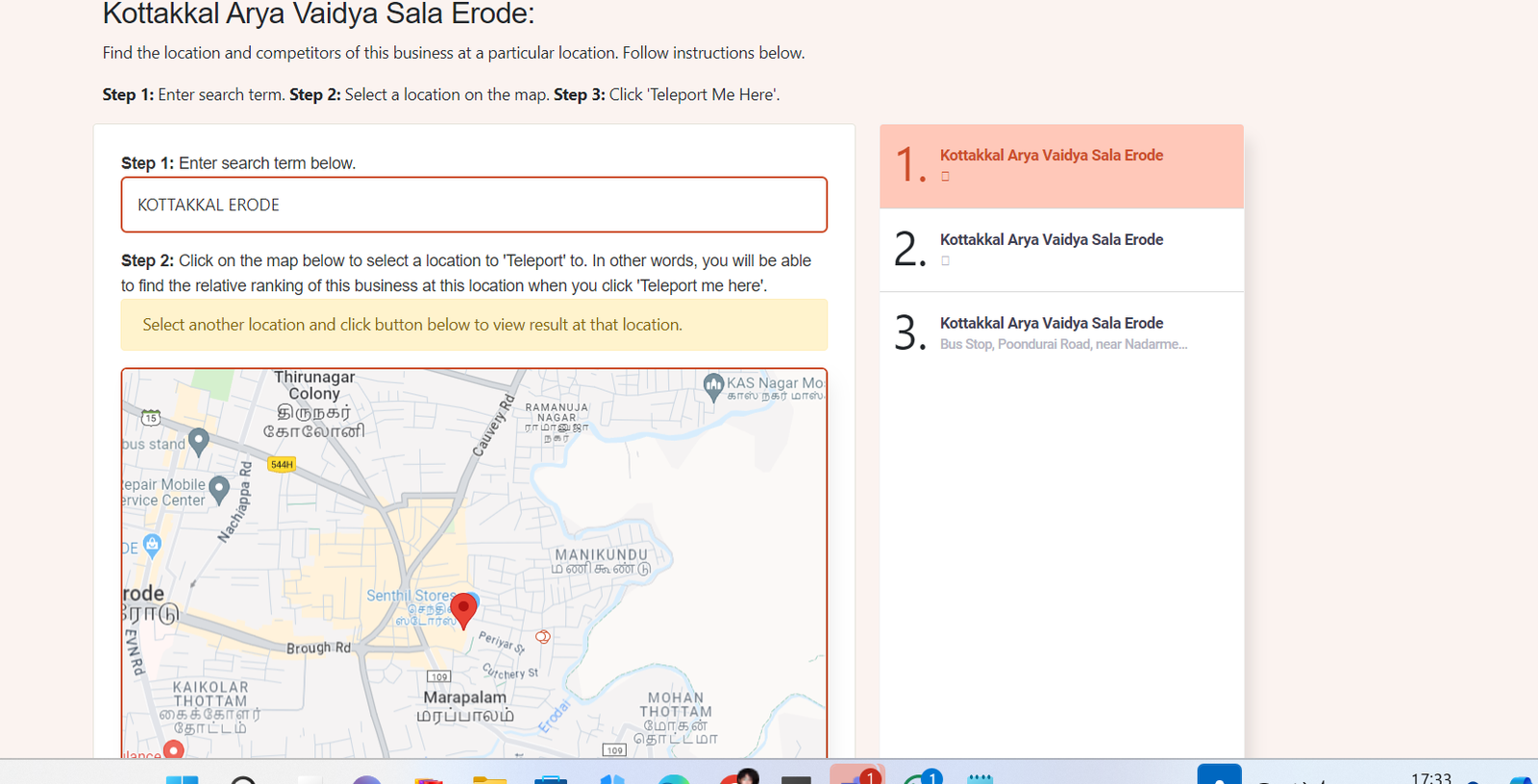The width and height of the screenshot is (1538, 784).
Task: Click the blue shopping bag icon near Erode
Action: pos(152,545)
